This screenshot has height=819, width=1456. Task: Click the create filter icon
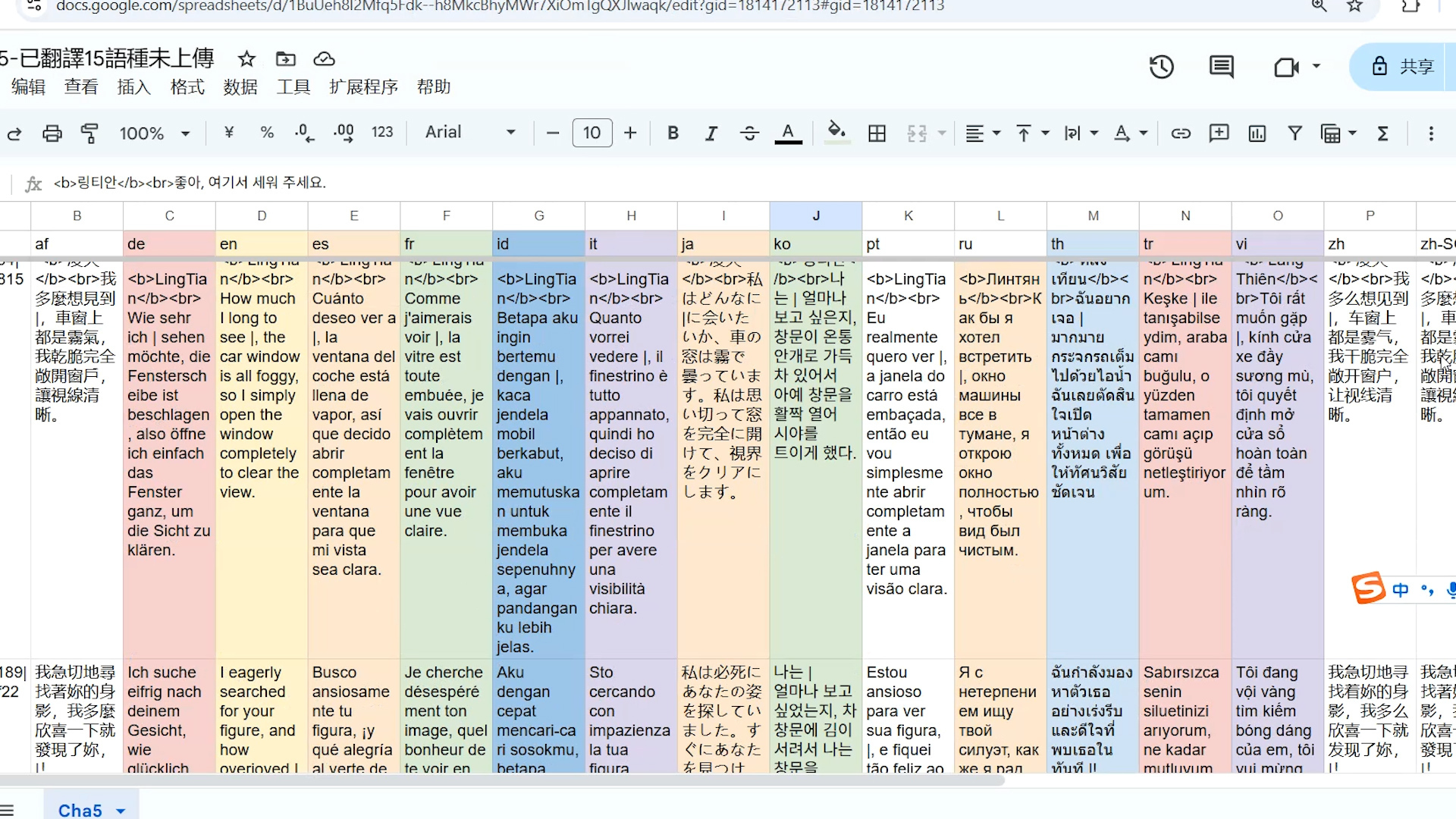(x=1295, y=133)
